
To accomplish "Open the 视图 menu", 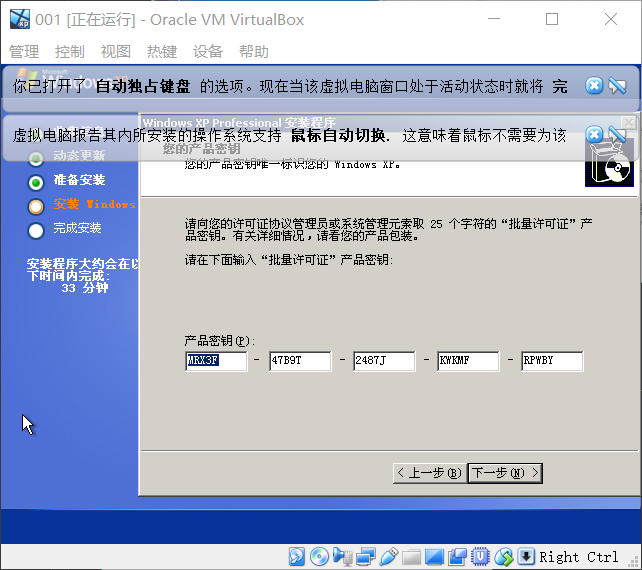I will [116, 52].
